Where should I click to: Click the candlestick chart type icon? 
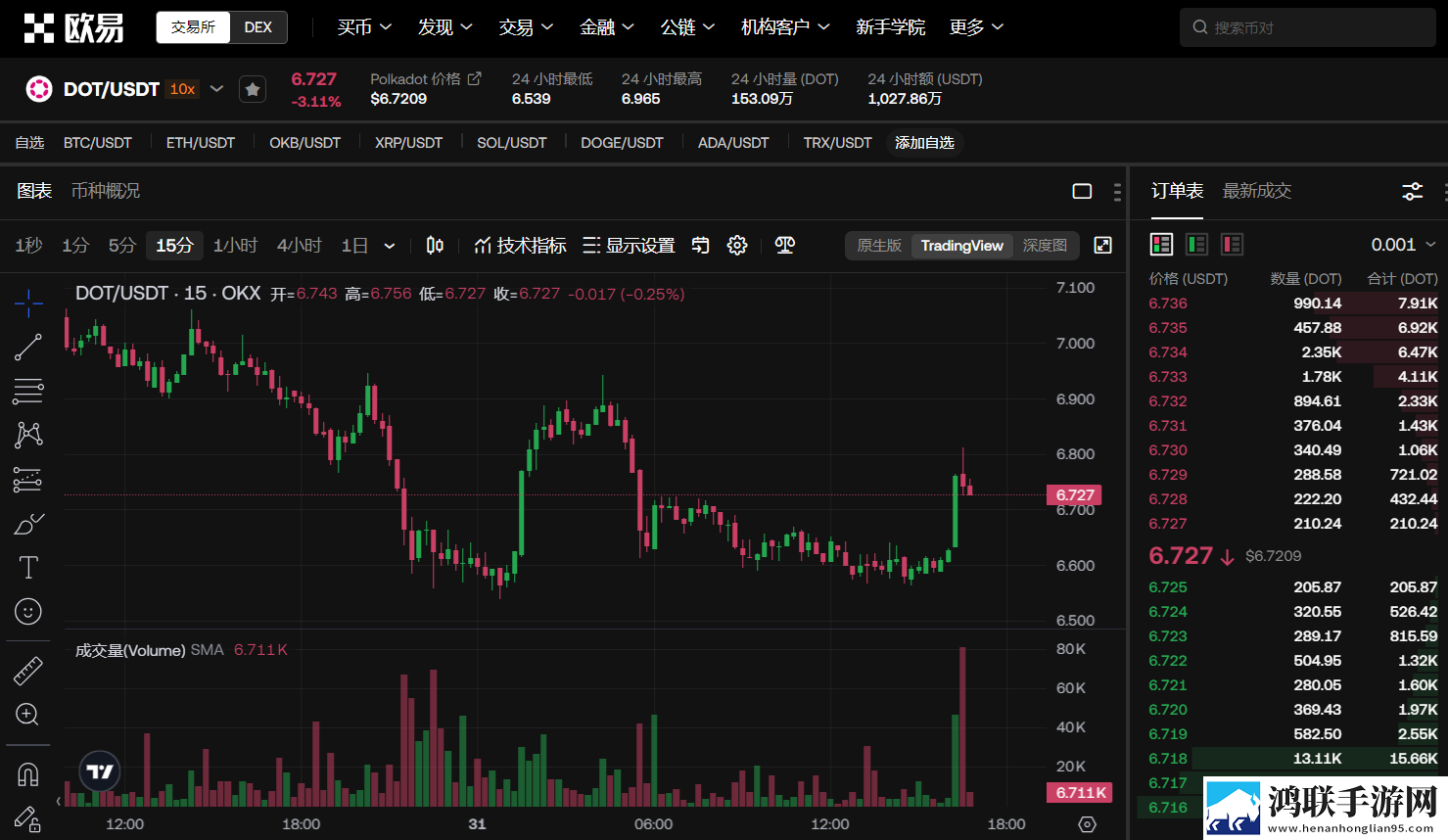pyautogui.click(x=436, y=246)
